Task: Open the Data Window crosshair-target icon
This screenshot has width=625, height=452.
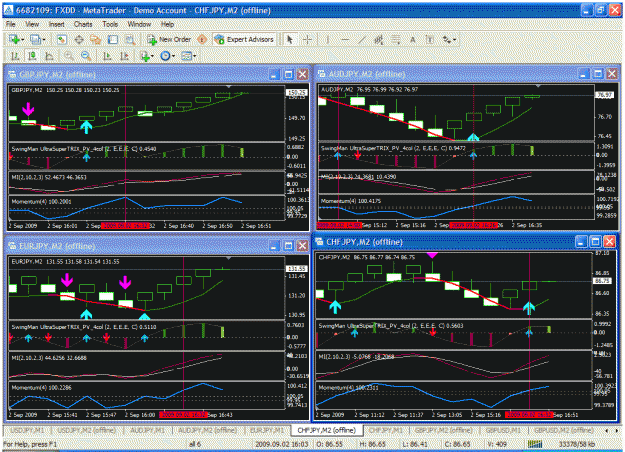Action: coord(79,39)
